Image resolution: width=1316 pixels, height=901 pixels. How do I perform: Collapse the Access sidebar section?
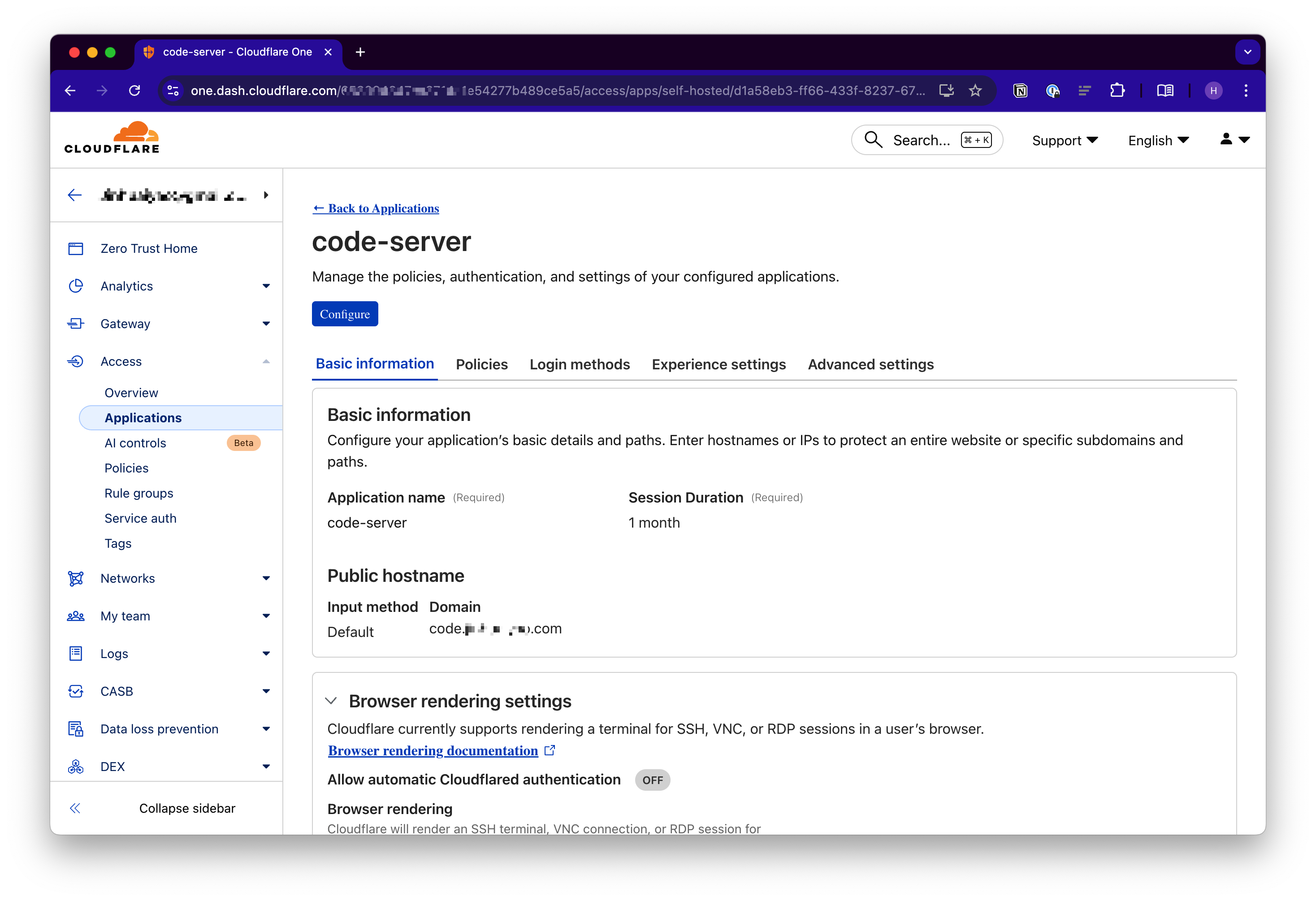tap(266, 361)
